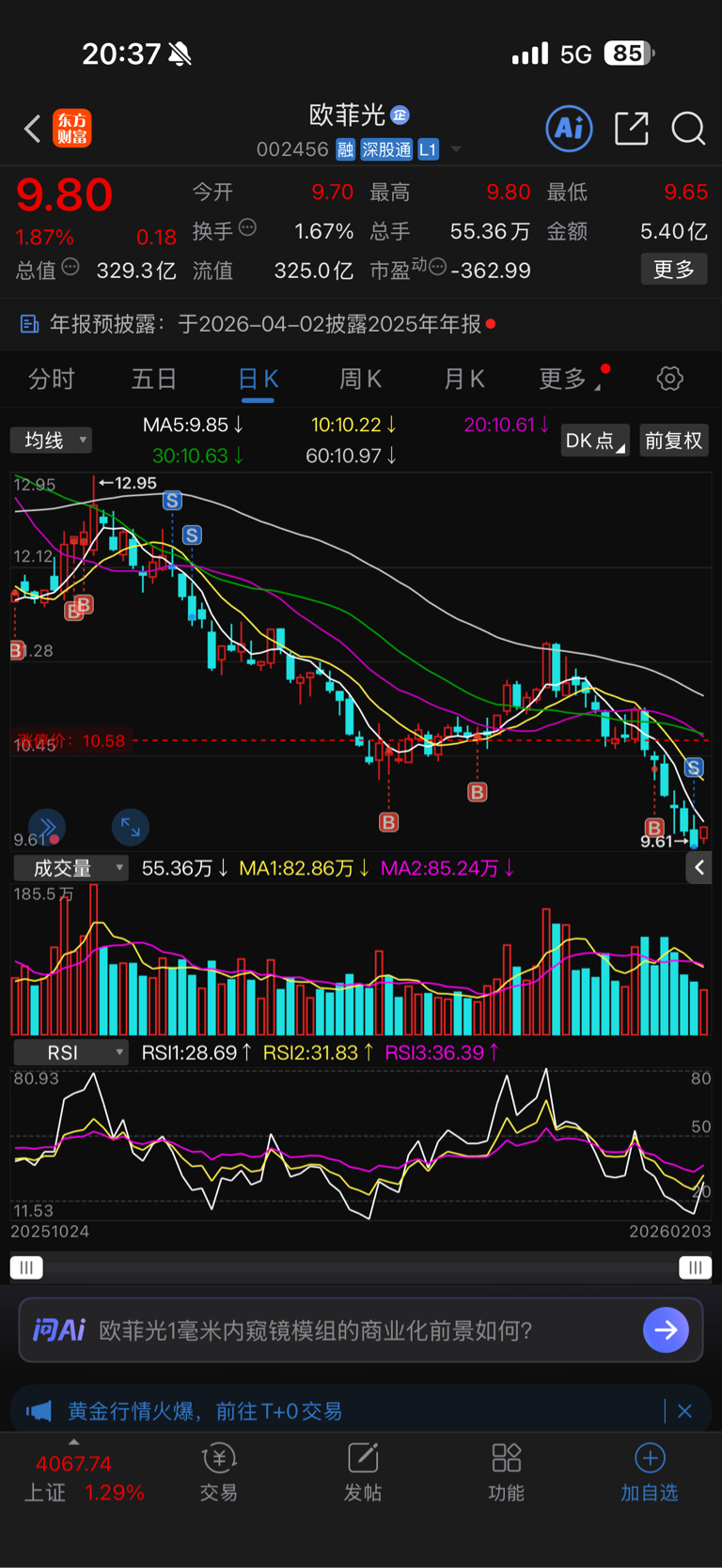Tap the 总值 info icon

point(71,268)
